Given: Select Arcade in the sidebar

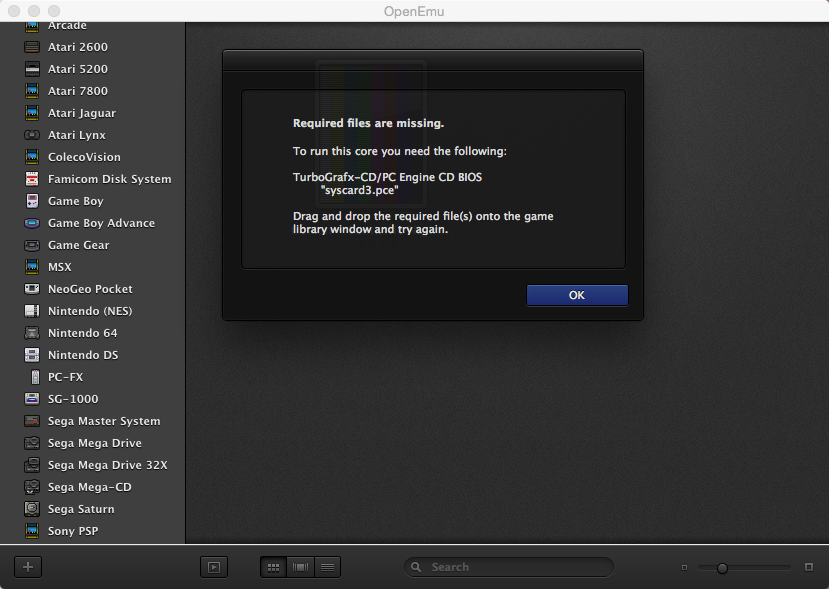Looking at the screenshot, I should tap(67, 26).
